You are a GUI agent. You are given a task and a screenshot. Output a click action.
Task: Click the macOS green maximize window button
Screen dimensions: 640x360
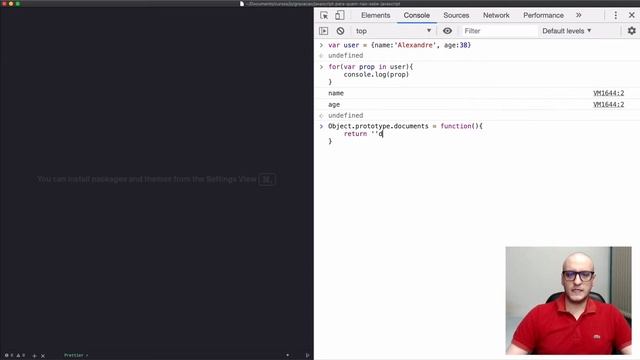[18, 4]
